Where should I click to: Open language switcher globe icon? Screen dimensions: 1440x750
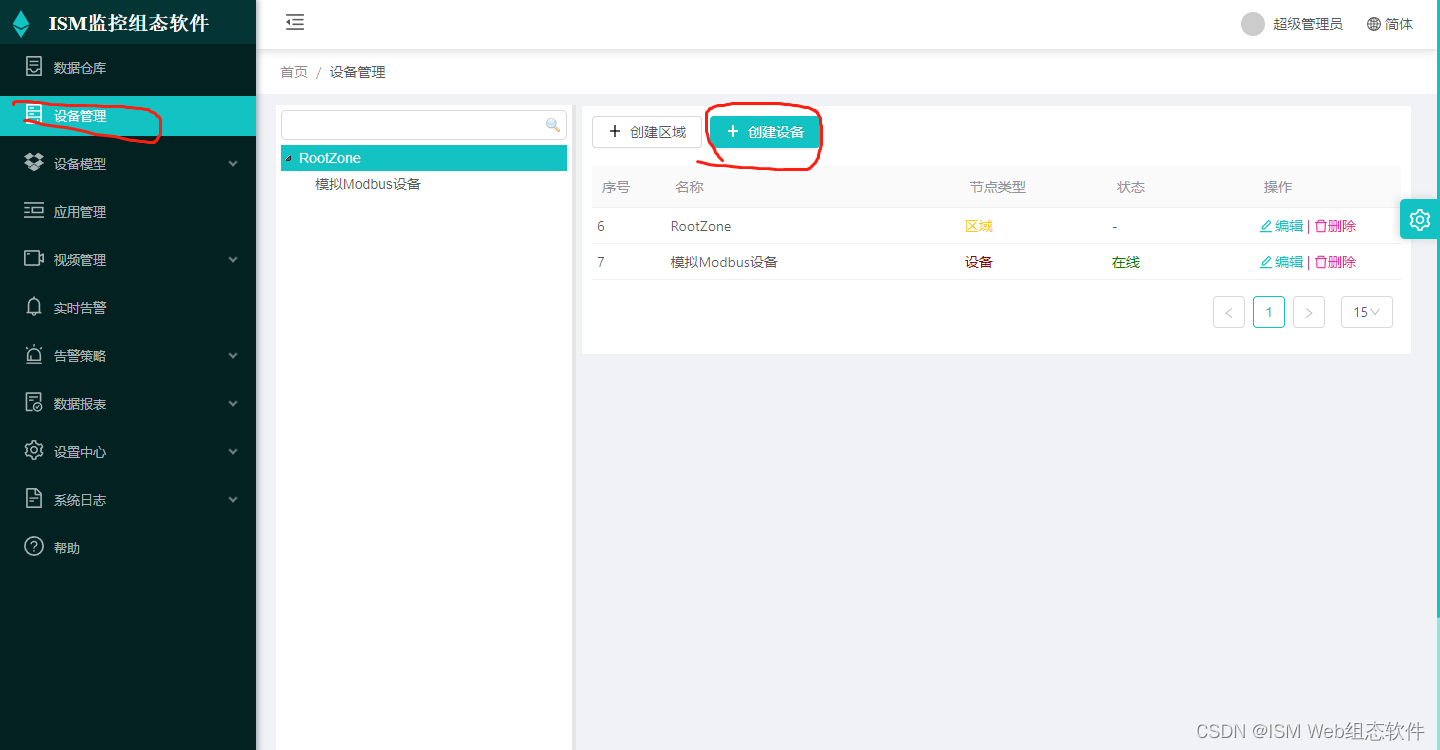coord(1374,24)
